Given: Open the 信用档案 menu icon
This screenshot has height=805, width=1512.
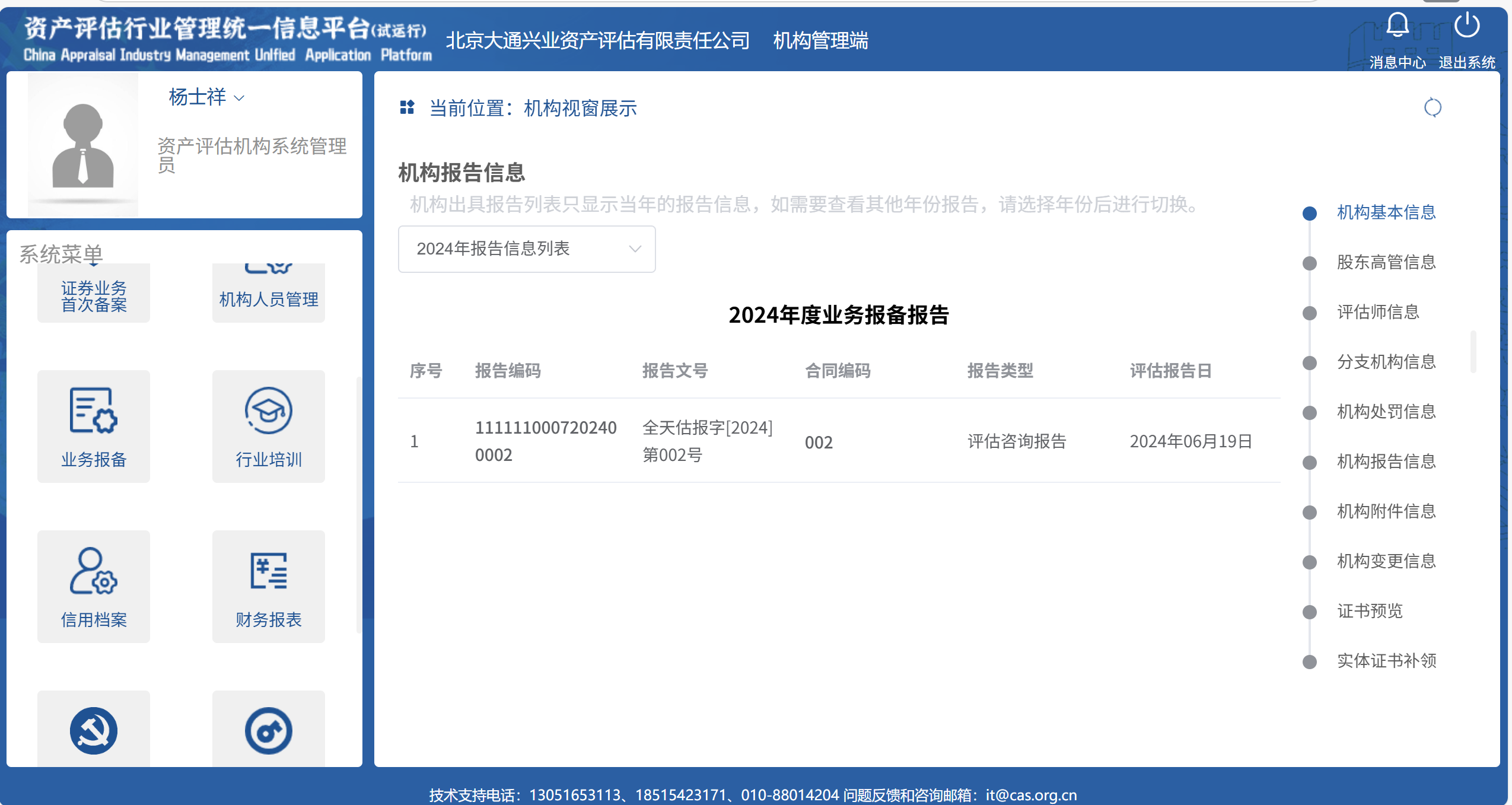Looking at the screenshot, I should click(x=94, y=571).
